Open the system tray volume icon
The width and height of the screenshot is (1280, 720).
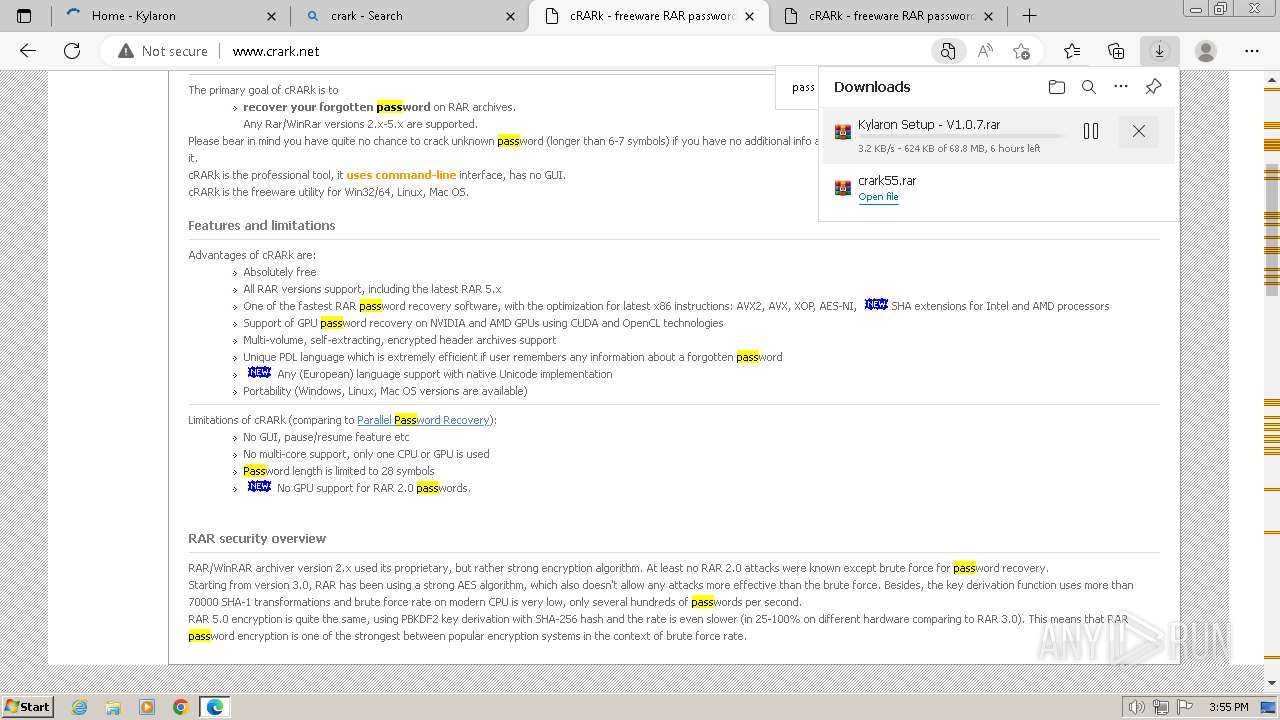[1137, 707]
